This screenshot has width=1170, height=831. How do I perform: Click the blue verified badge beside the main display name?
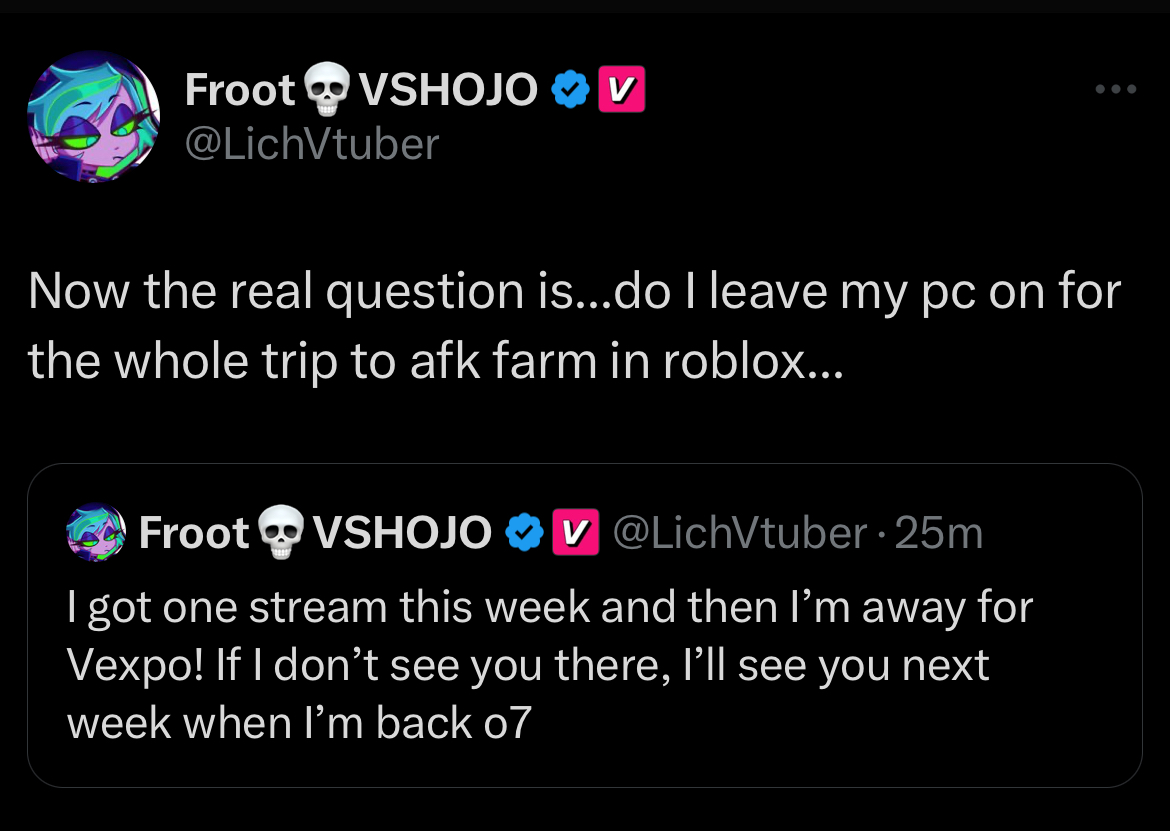[x=569, y=91]
